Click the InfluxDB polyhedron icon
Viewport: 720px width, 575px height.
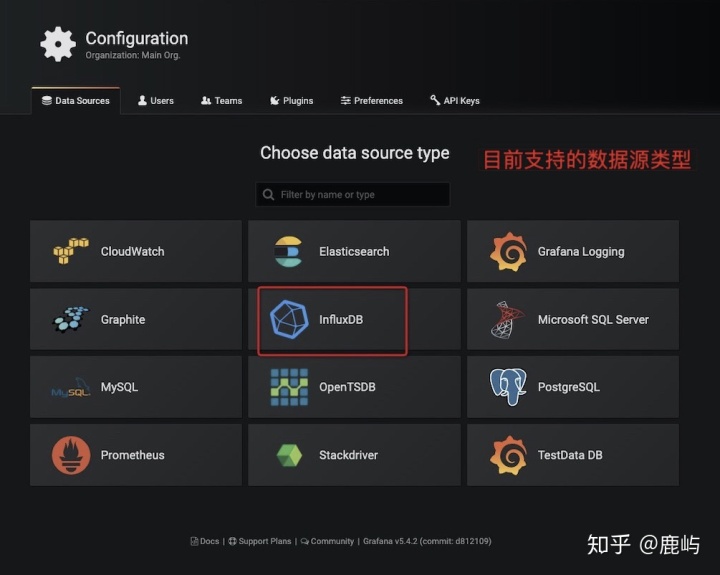(x=289, y=319)
